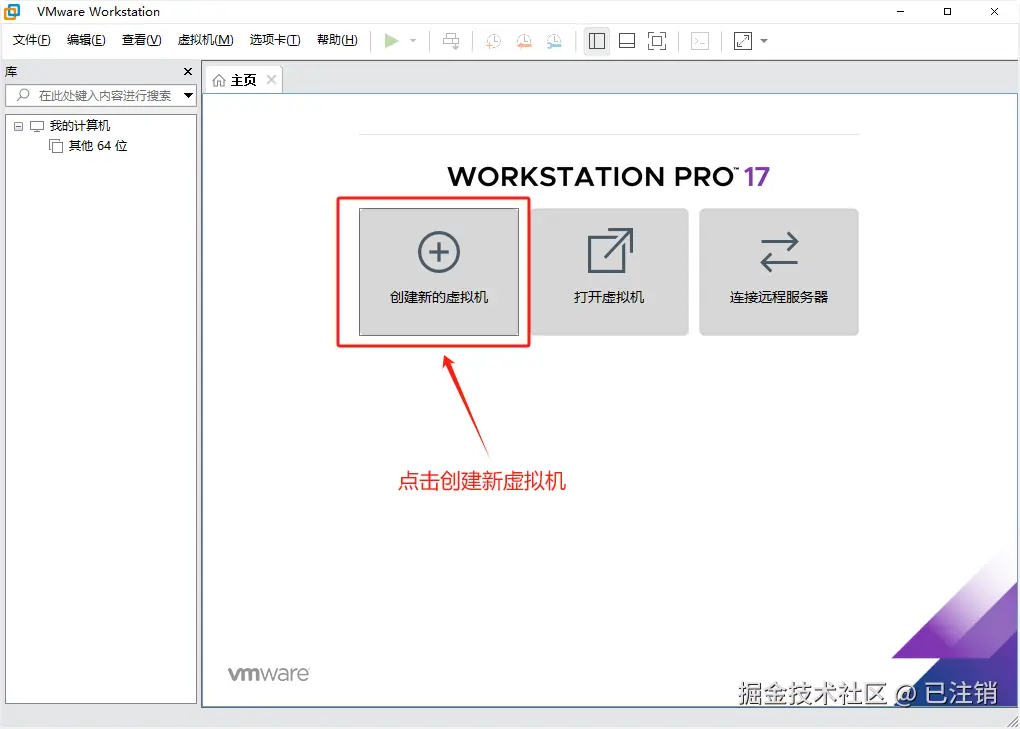Screen dimensions: 1020x729
Task: Open the 文件(F) menu
Action: 31,40
